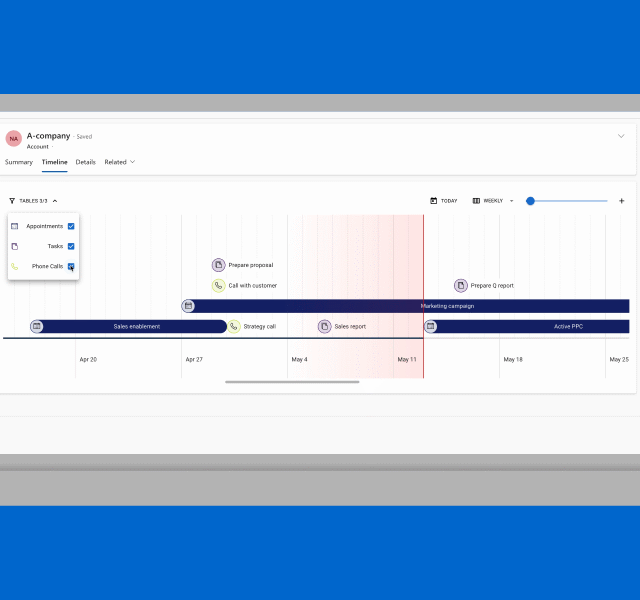Expand the header chevron at top right
Viewport: 640px width, 600px height.
(621, 136)
